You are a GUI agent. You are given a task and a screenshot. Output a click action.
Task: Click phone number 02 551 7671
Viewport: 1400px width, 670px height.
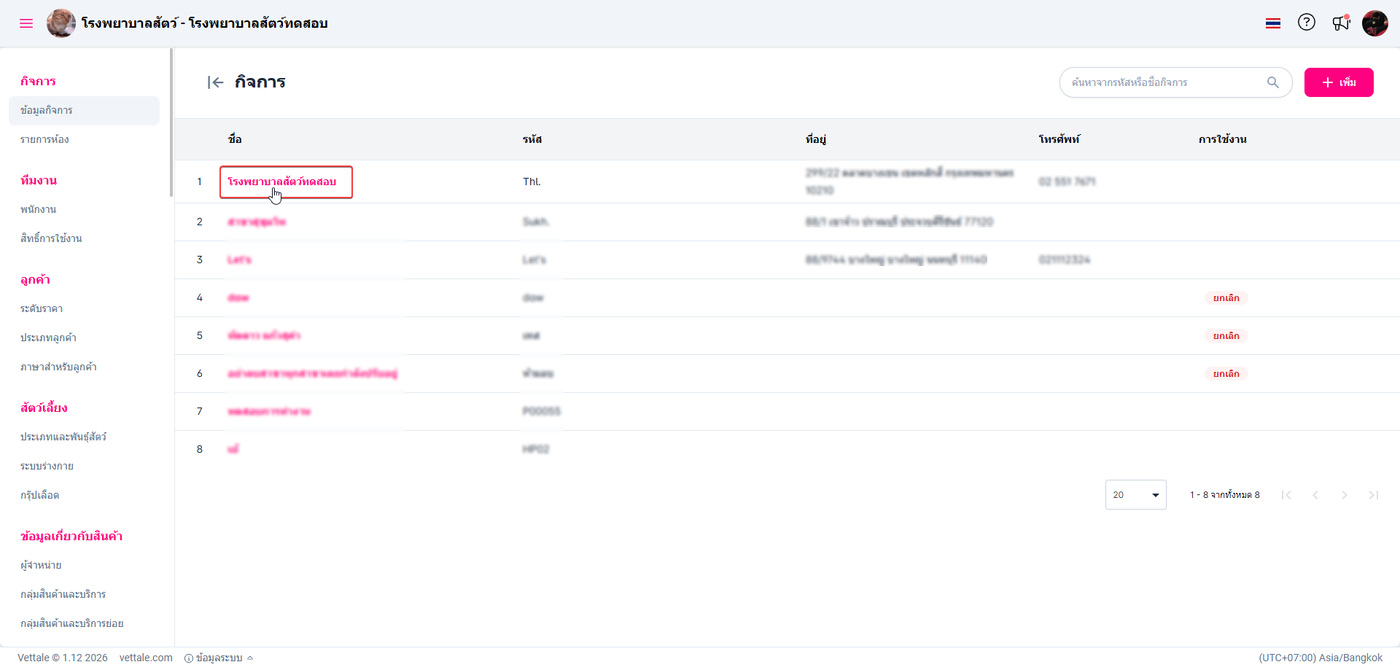coord(1067,182)
